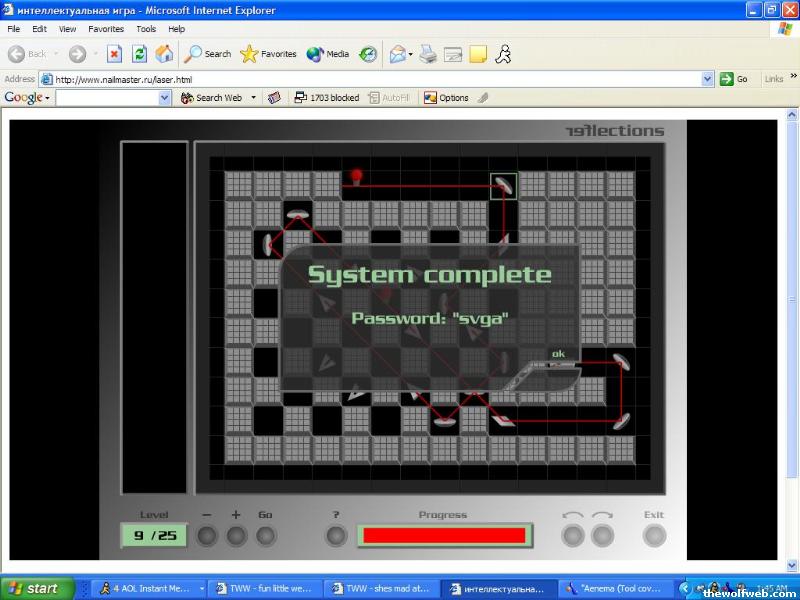Open the Mail toolbar icon

(x=399, y=54)
